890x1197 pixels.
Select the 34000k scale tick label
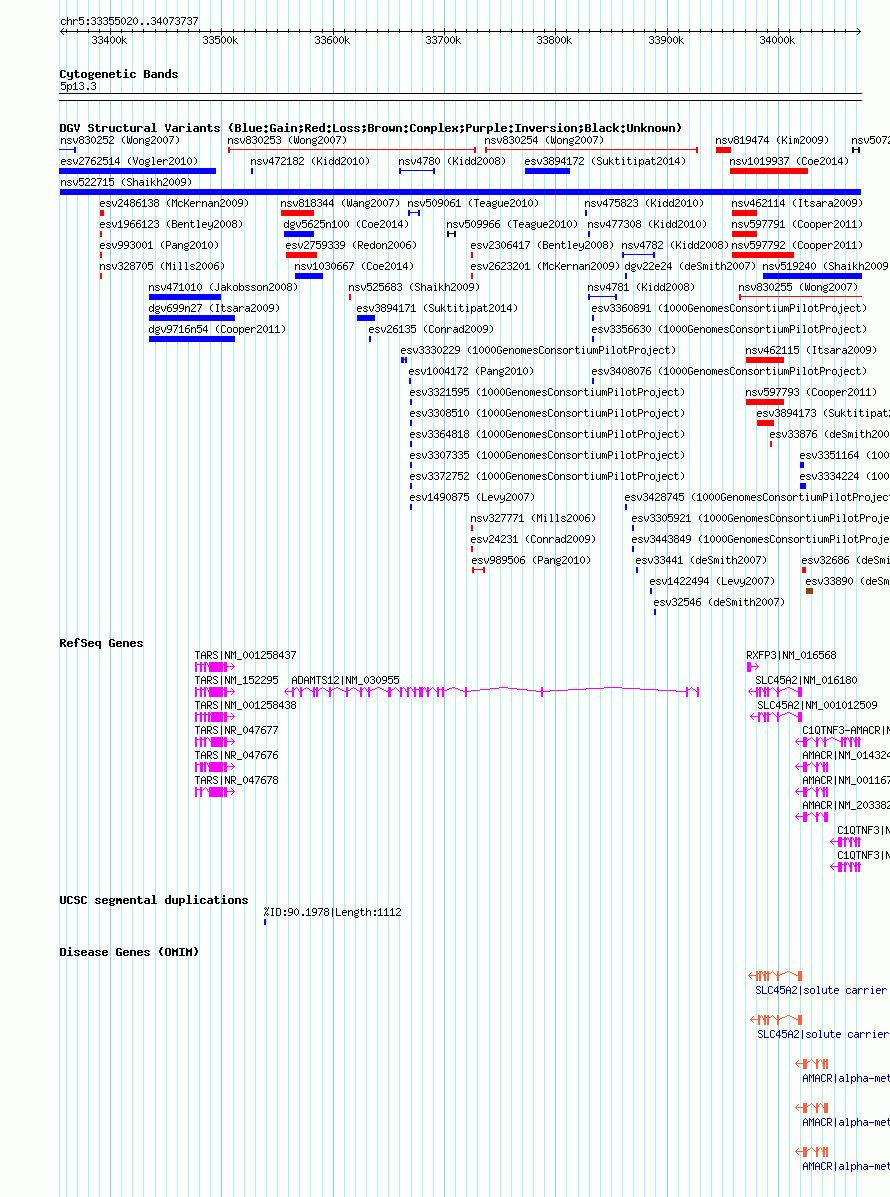777,40
